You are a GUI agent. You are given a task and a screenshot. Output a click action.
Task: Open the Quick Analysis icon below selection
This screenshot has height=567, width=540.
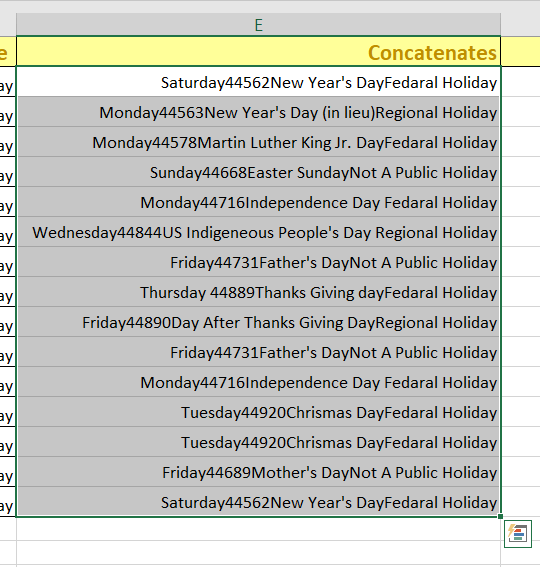(518, 534)
